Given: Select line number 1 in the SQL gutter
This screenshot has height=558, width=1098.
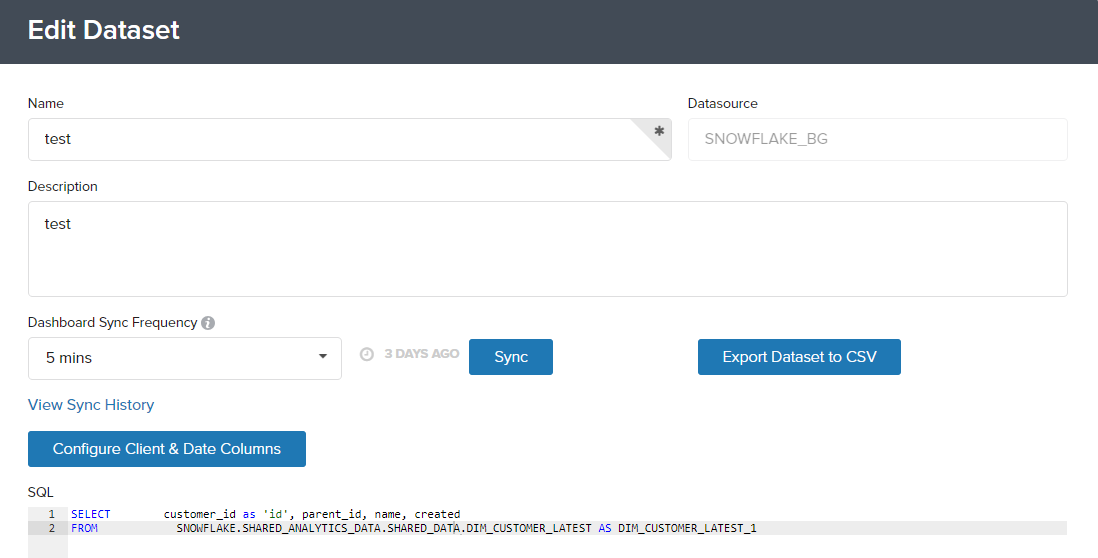Looking at the screenshot, I should pos(51,514).
